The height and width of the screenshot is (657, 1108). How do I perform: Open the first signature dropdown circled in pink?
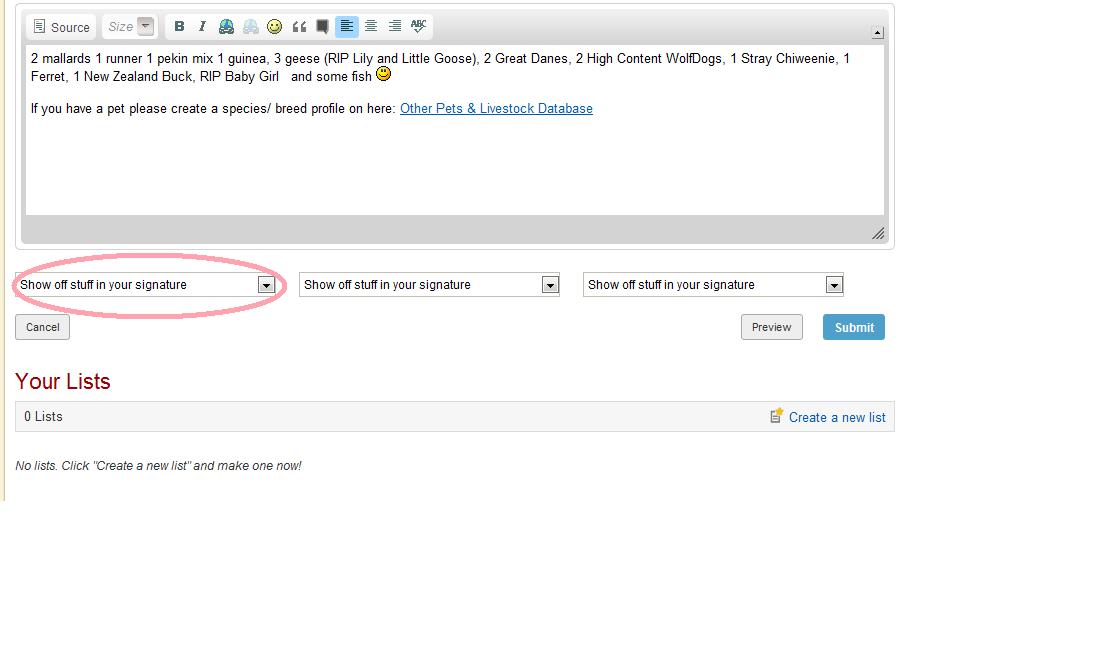[x=146, y=285]
